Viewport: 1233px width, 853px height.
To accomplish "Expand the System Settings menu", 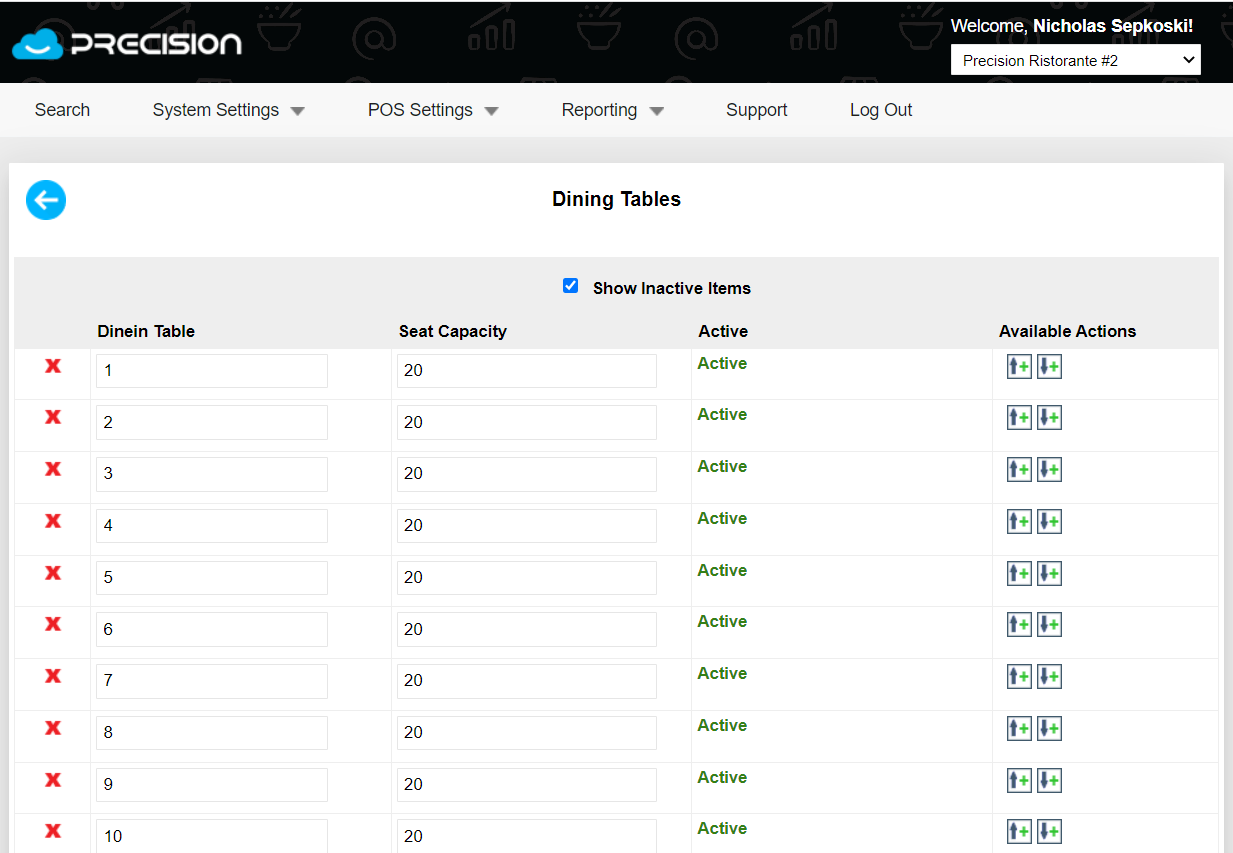I will [x=228, y=110].
